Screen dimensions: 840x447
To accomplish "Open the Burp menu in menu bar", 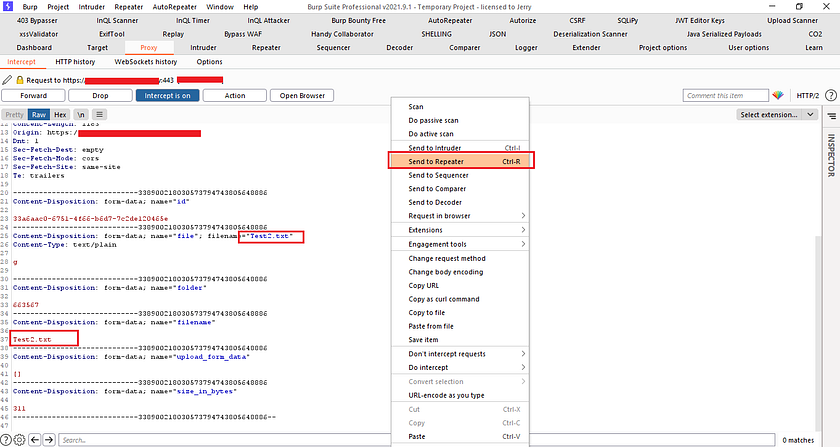I will (30, 7).
